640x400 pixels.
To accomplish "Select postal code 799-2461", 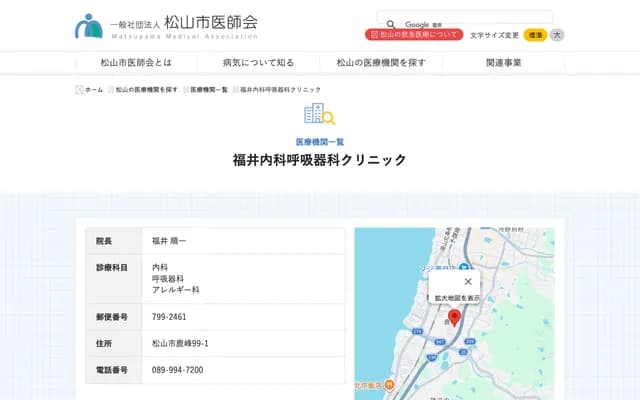I will click(x=169, y=317).
